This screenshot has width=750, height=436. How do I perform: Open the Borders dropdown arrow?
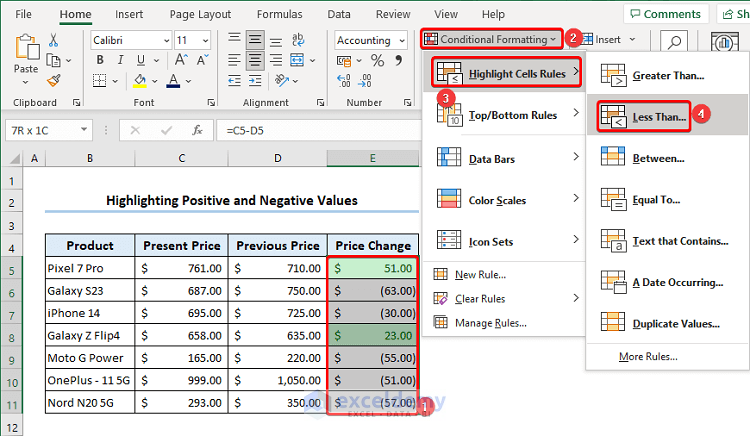click(115, 81)
